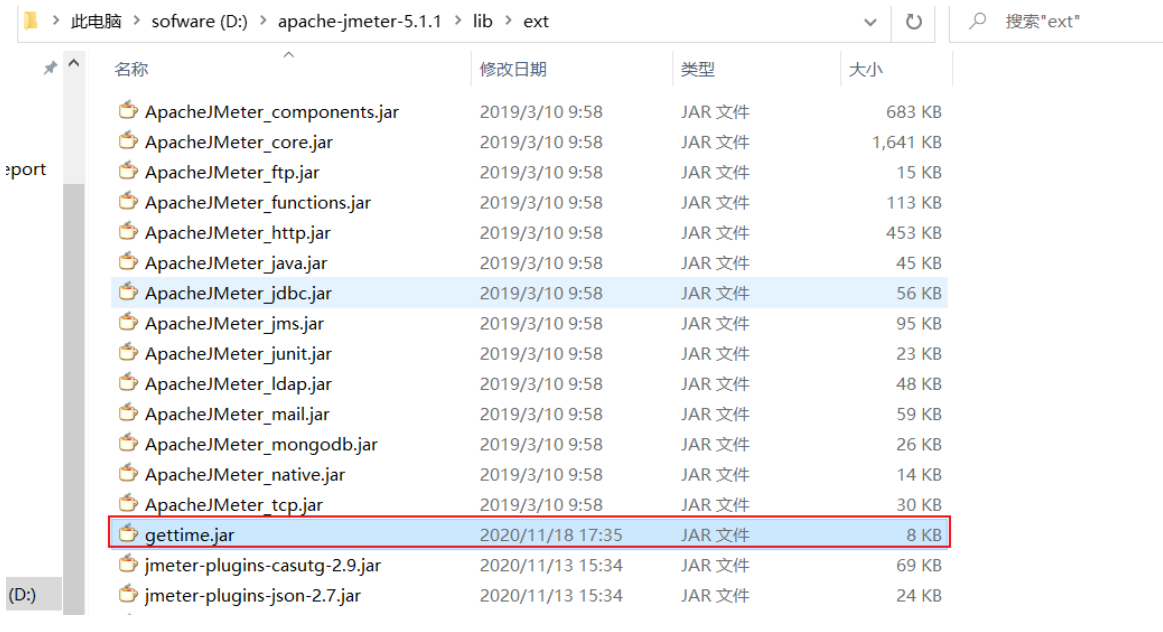Viewport: 1163px width, 632px height.
Task: Click the date 2020/11/18 17:35
Action: tap(551, 535)
